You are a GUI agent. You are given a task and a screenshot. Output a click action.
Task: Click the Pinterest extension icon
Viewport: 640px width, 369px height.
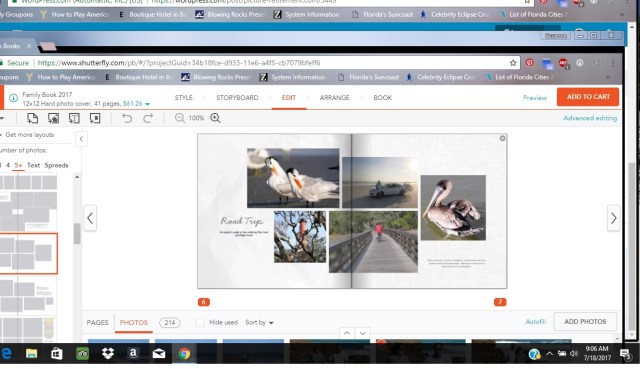click(x=529, y=62)
